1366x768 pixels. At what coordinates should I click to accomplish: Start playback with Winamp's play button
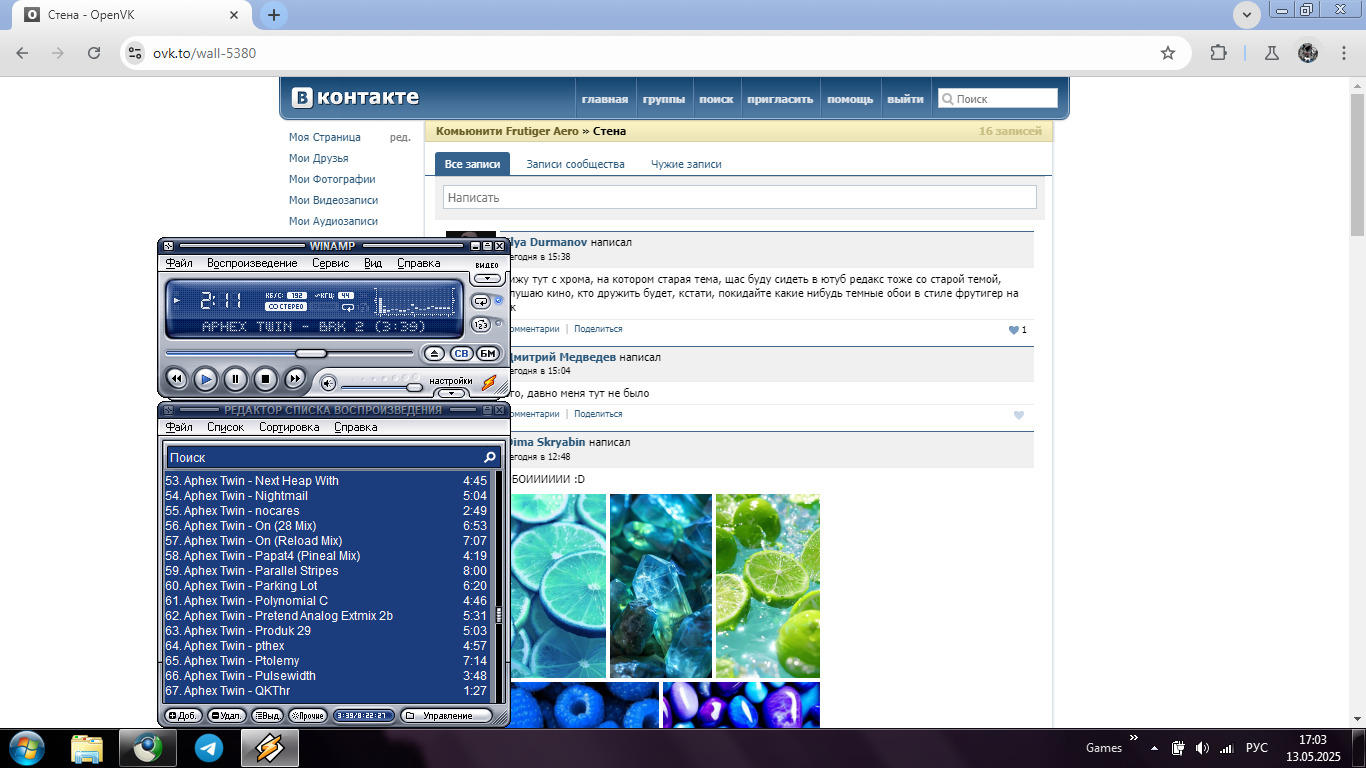[x=205, y=379]
